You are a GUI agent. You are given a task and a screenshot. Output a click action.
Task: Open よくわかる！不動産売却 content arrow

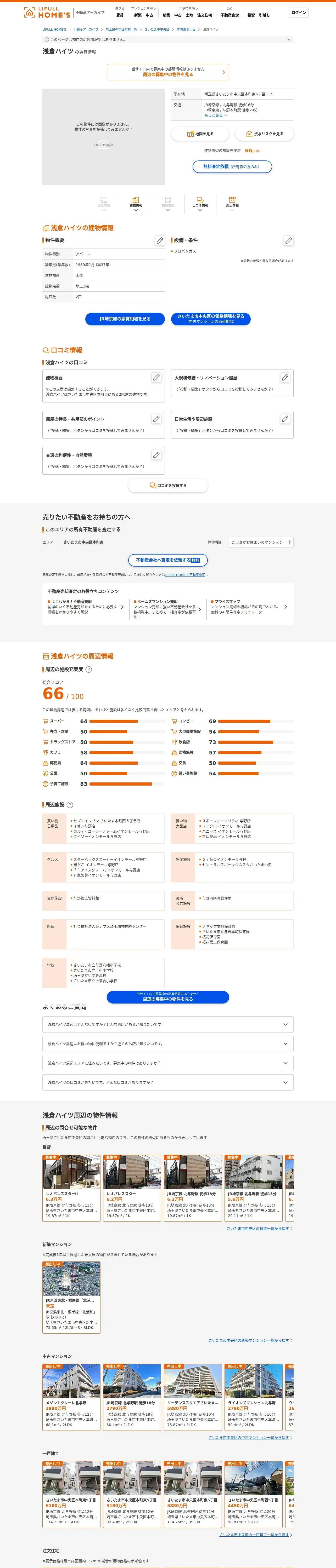(122, 607)
